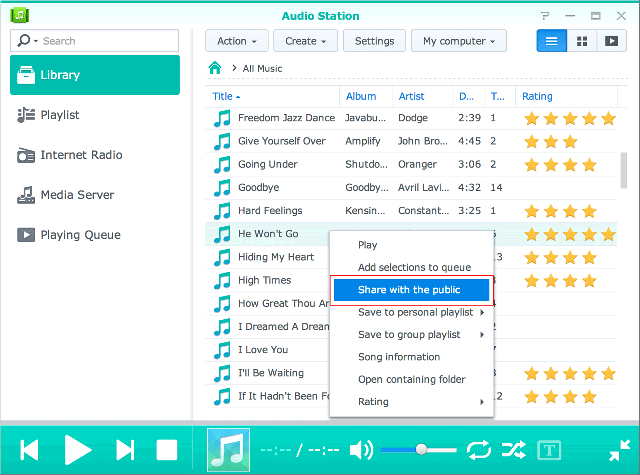This screenshot has width=640, height=475.
Task: Open the help question mark icon
Action: [x=544, y=16]
